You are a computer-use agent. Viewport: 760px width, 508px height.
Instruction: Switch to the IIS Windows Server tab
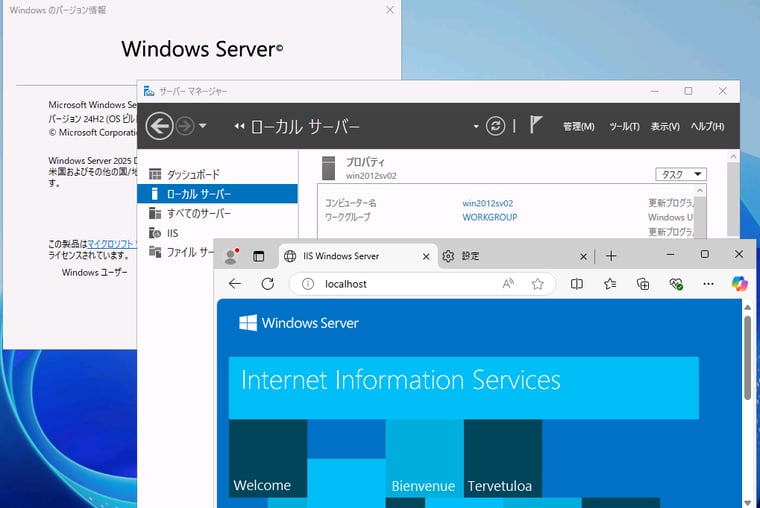click(x=358, y=256)
